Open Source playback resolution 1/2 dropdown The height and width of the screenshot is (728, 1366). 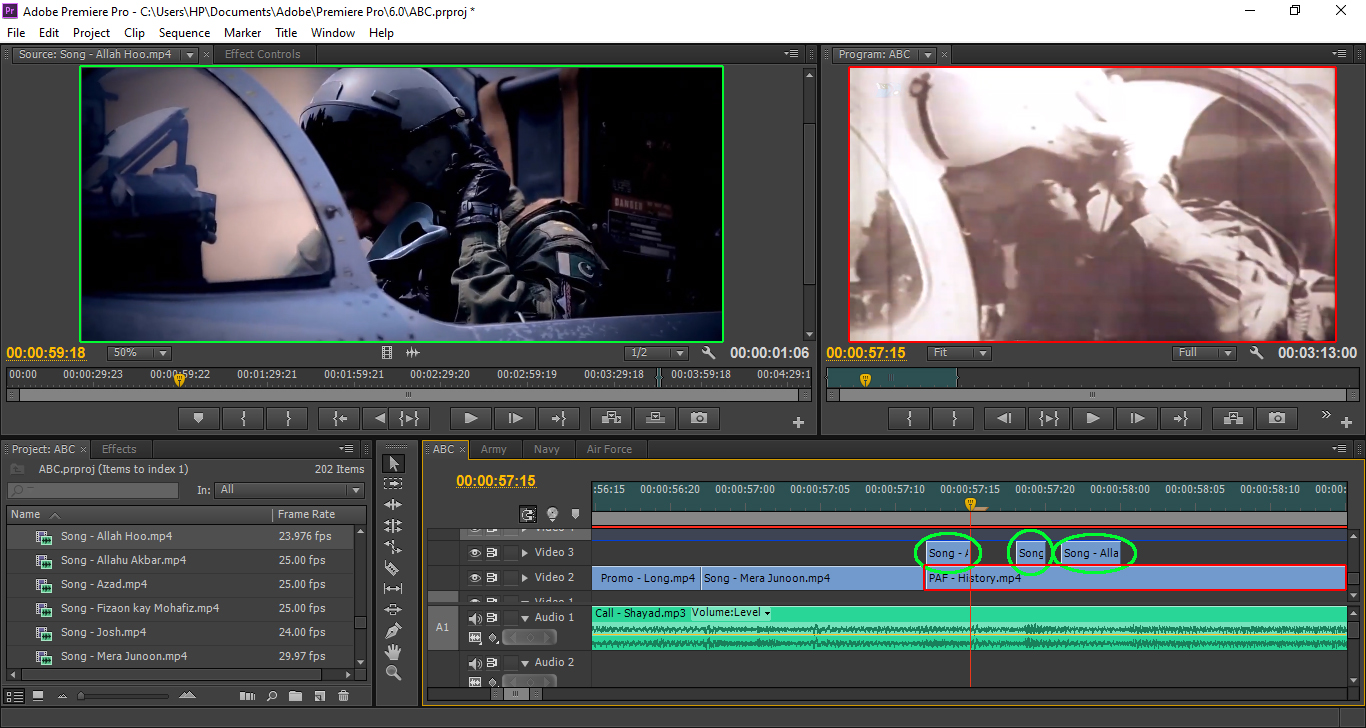click(657, 353)
